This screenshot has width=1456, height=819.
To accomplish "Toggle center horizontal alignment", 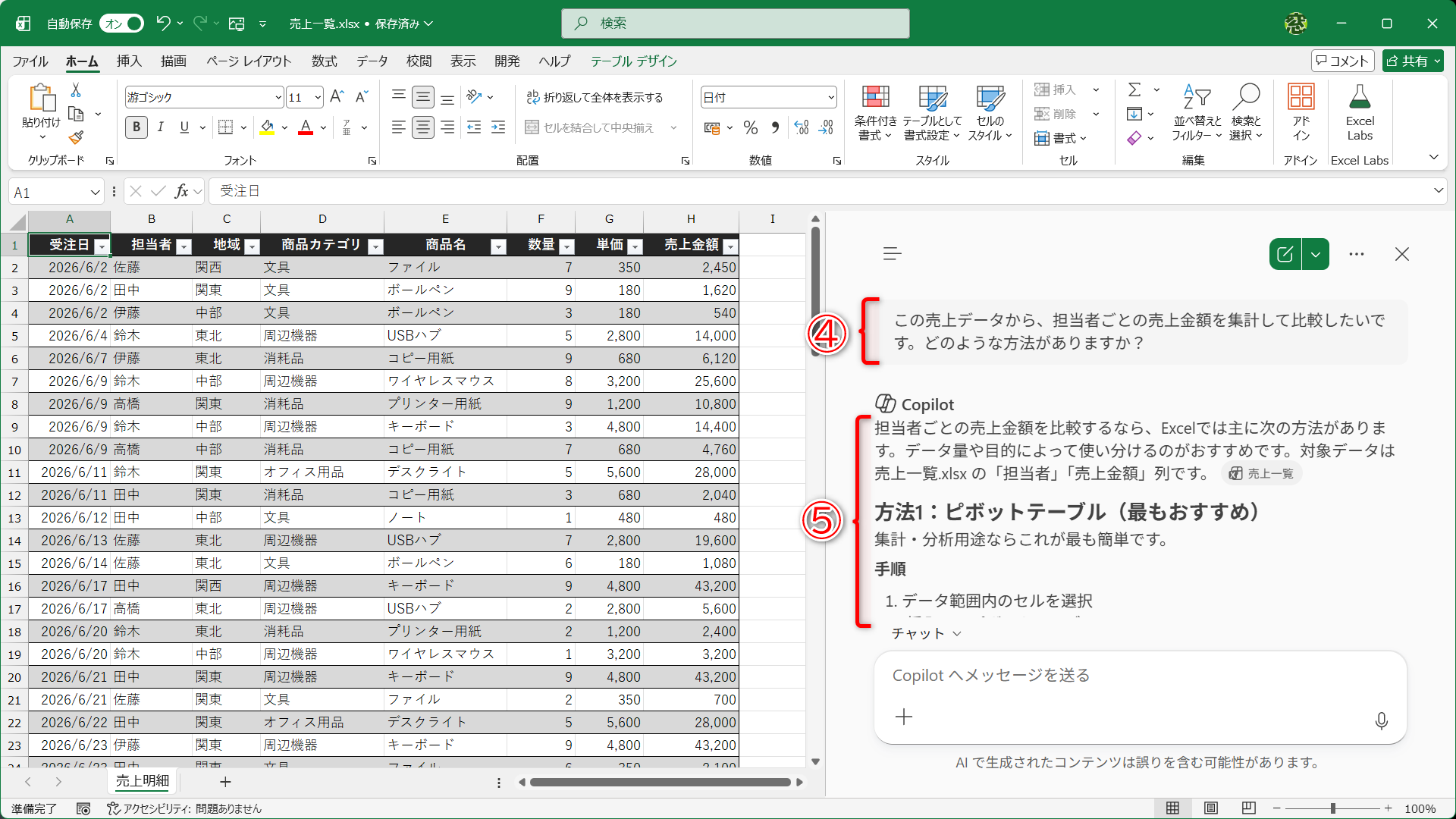I will click(423, 127).
